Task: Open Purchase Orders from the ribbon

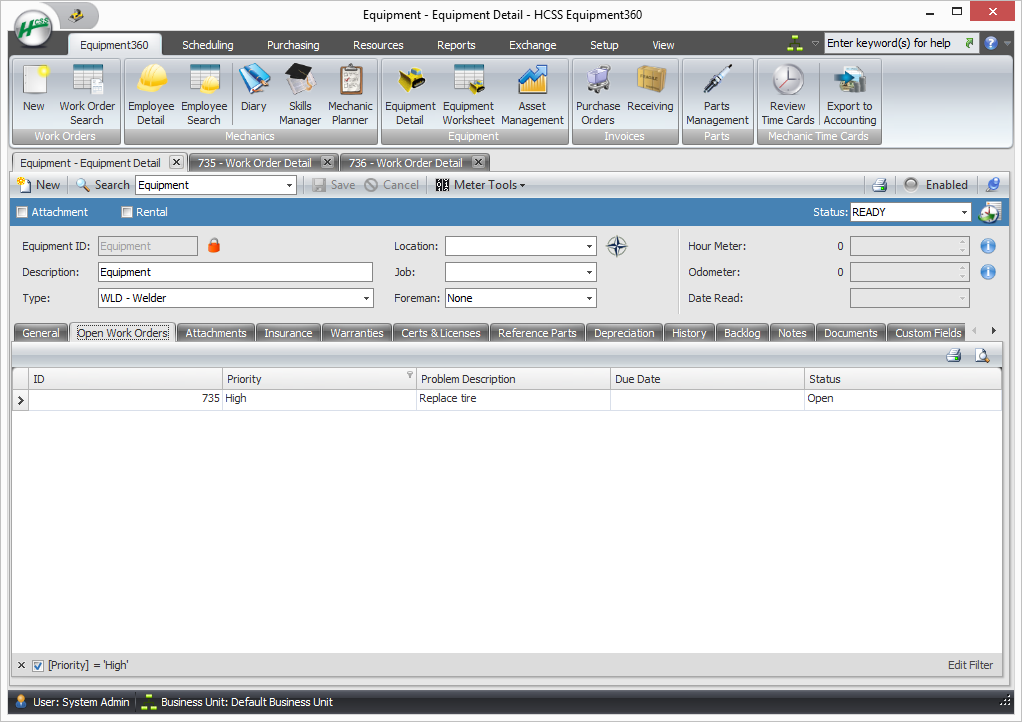Action: pyautogui.click(x=598, y=94)
